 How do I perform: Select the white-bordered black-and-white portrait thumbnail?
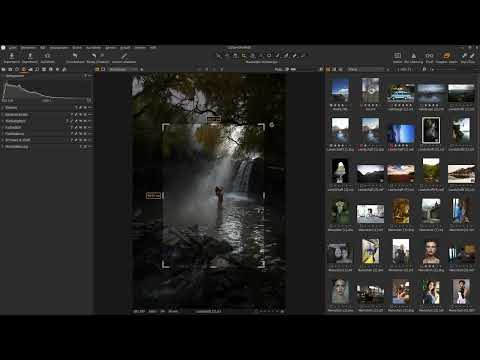[431, 131]
